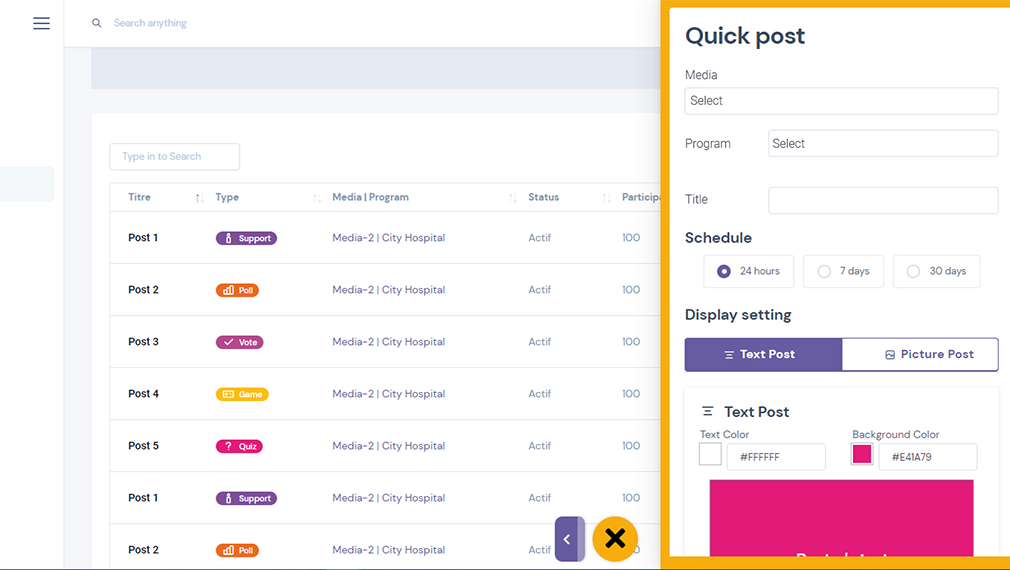
Task: Open the Media select dropdown
Action: tap(841, 101)
